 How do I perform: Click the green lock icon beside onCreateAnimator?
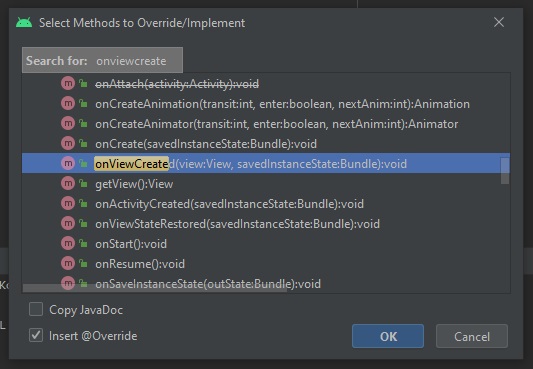tap(83, 123)
